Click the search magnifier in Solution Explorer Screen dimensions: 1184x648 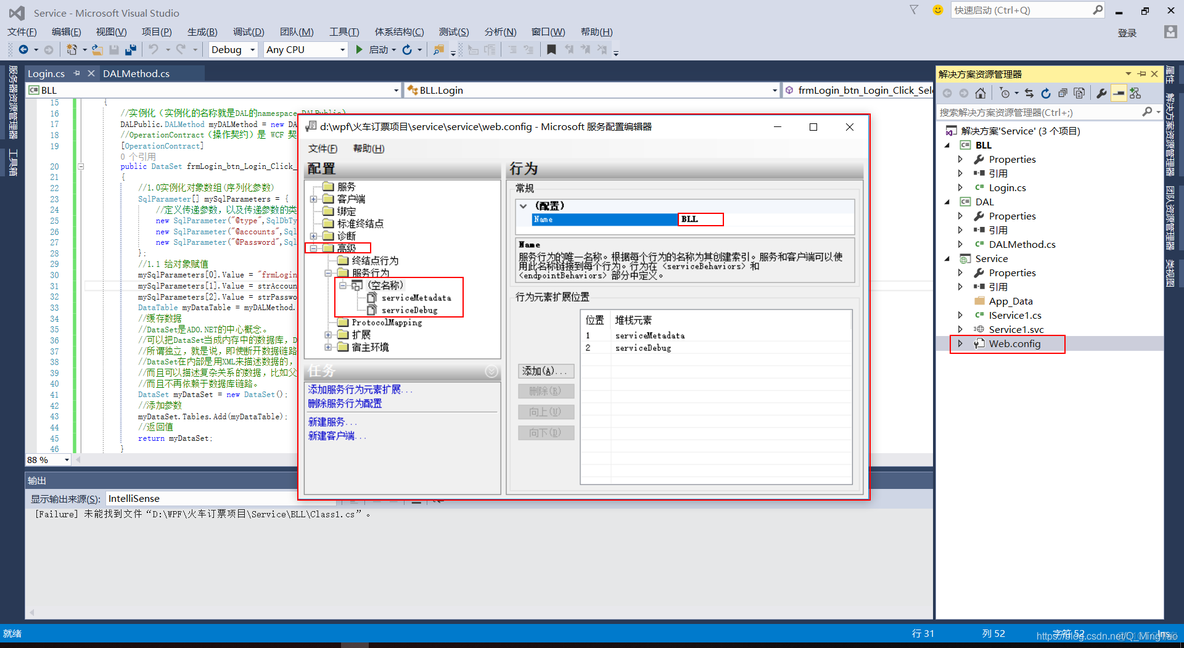(1148, 112)
